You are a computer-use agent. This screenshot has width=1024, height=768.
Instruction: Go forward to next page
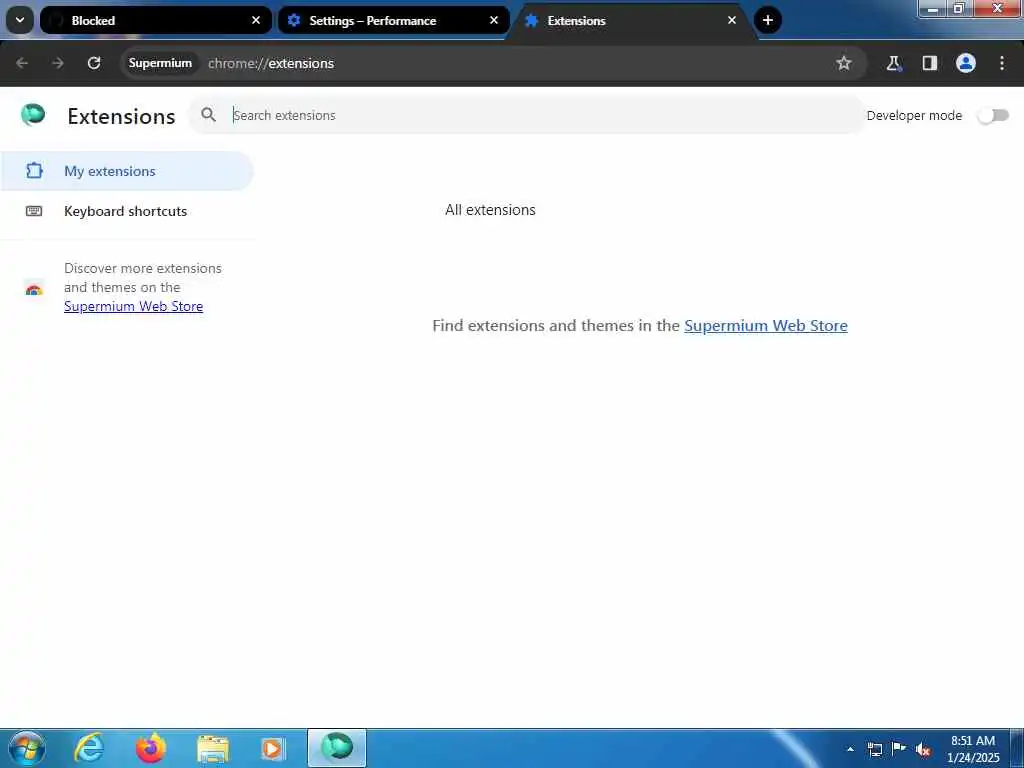[58, 63]
